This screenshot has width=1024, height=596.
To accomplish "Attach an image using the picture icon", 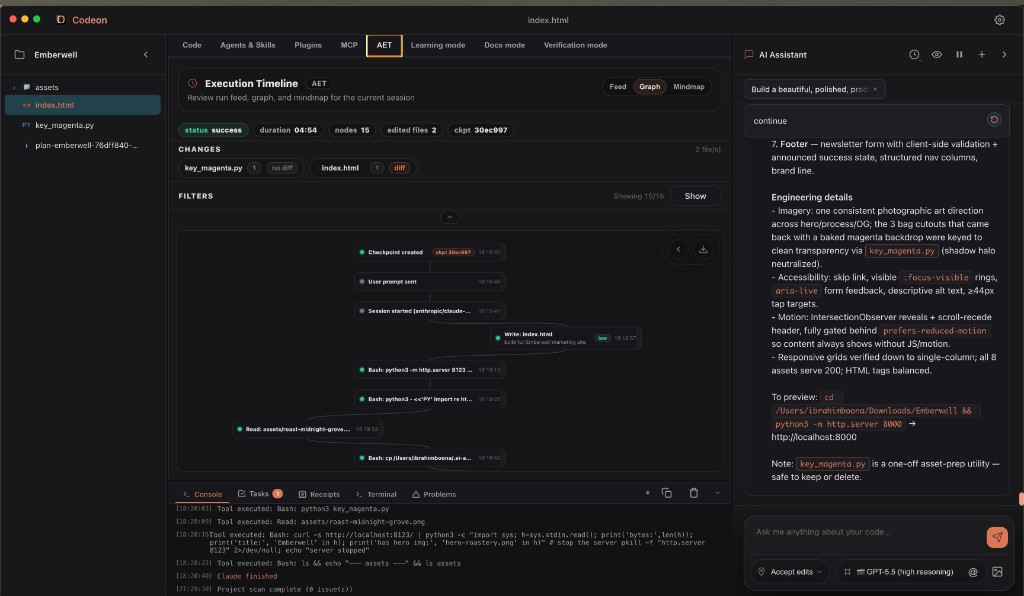I will 997,572.
